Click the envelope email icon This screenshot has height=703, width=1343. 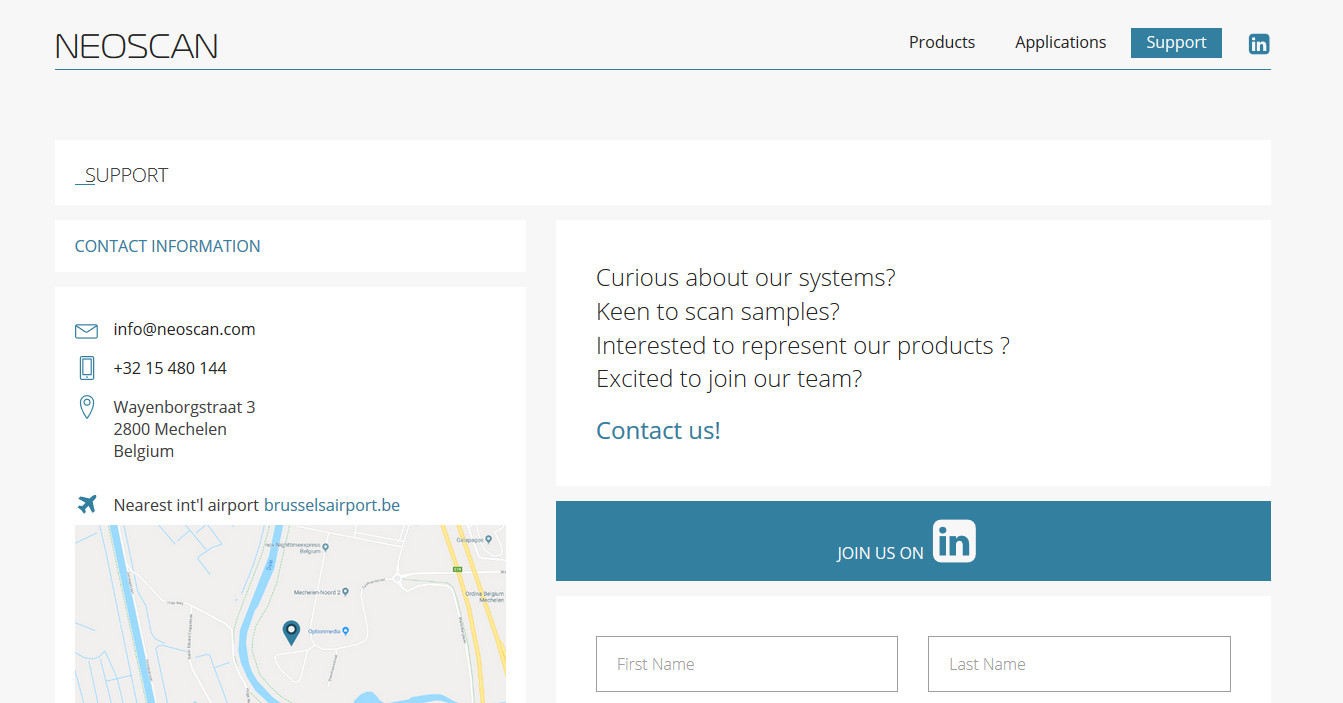pyautogui.click(x=86, y=331)
